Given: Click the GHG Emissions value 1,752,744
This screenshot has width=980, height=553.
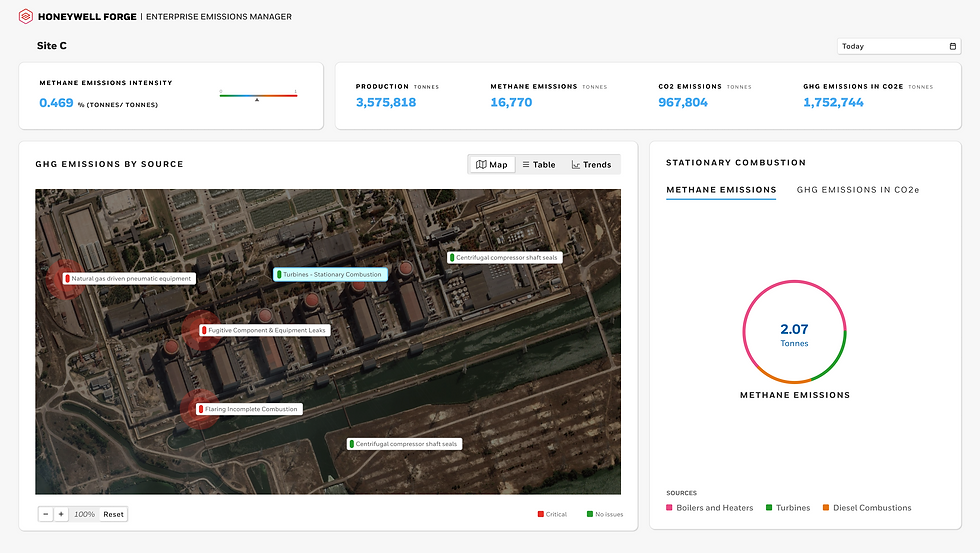Looking at the screenshot, I should pos(833,102).
